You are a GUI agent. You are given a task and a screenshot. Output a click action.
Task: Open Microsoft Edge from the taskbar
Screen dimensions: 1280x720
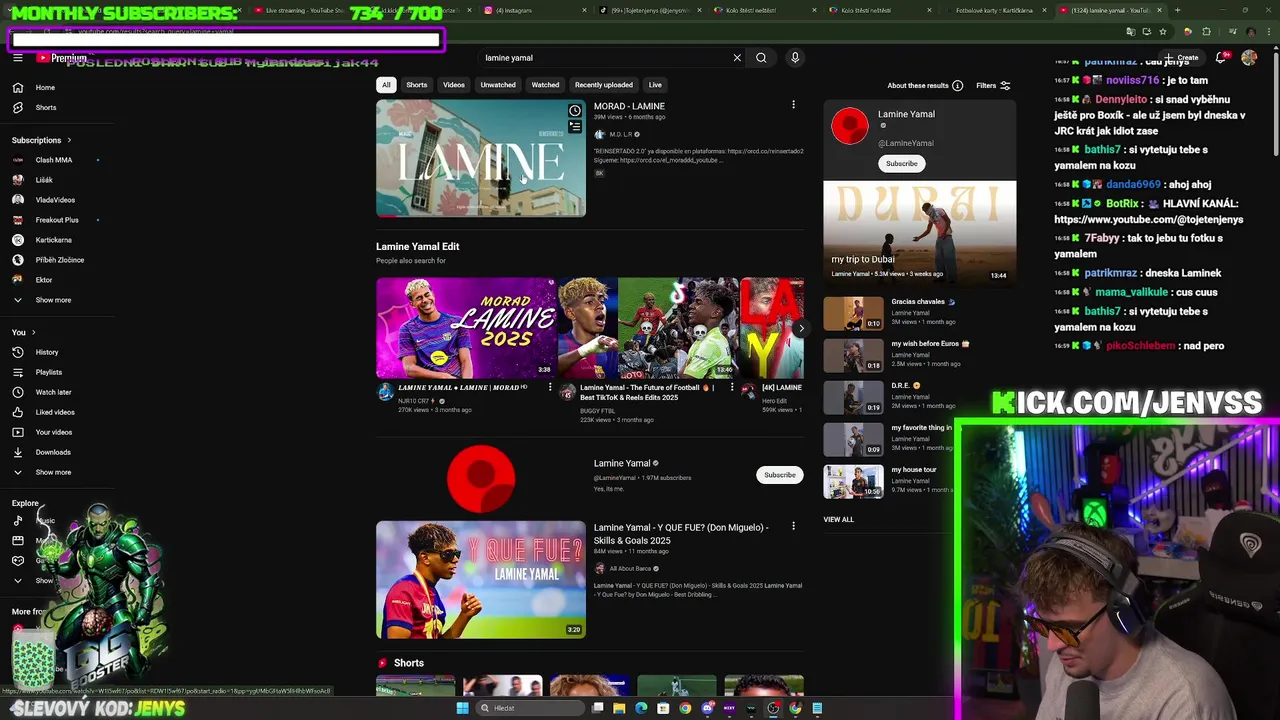tap(641, 708)
